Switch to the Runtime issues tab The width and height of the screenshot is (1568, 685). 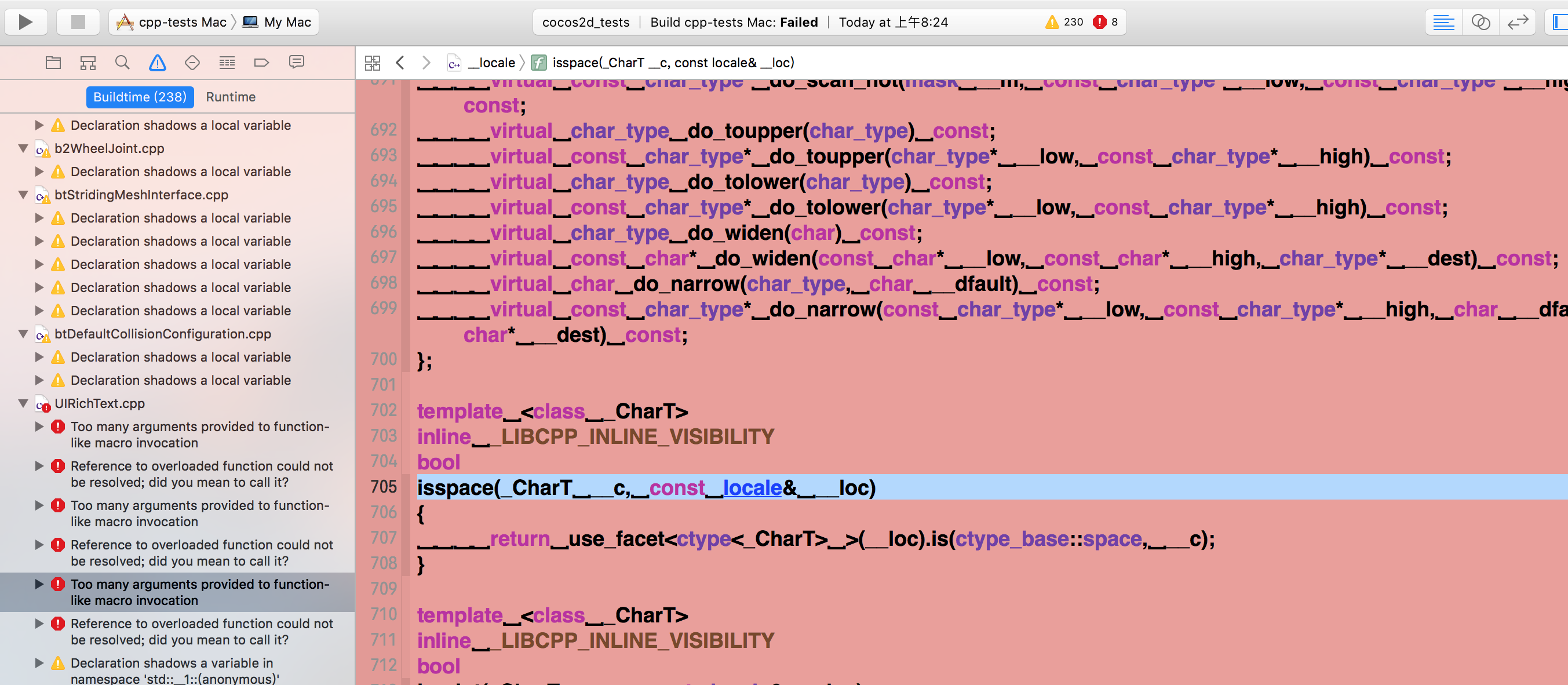[x=231, y=97]
